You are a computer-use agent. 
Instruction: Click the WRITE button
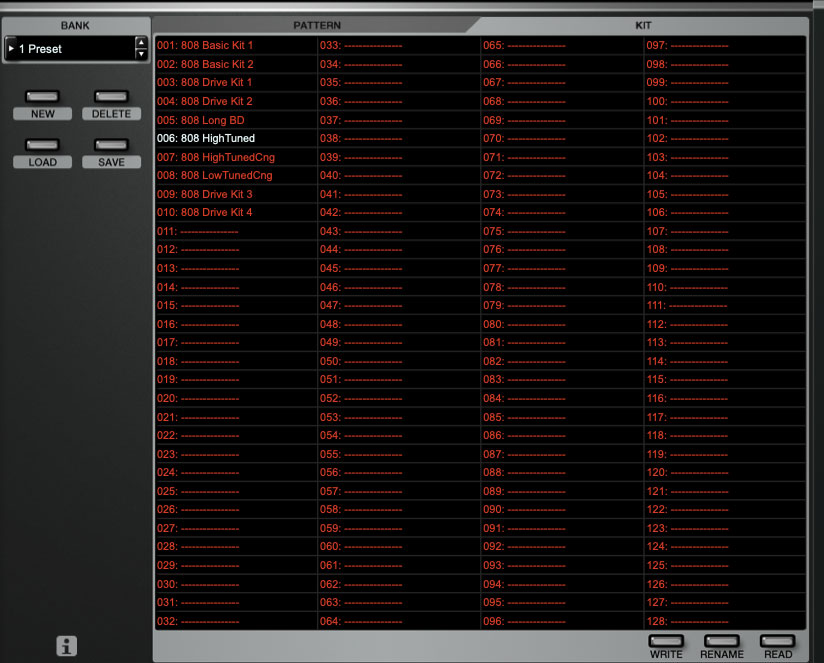[x=666, y=641]
